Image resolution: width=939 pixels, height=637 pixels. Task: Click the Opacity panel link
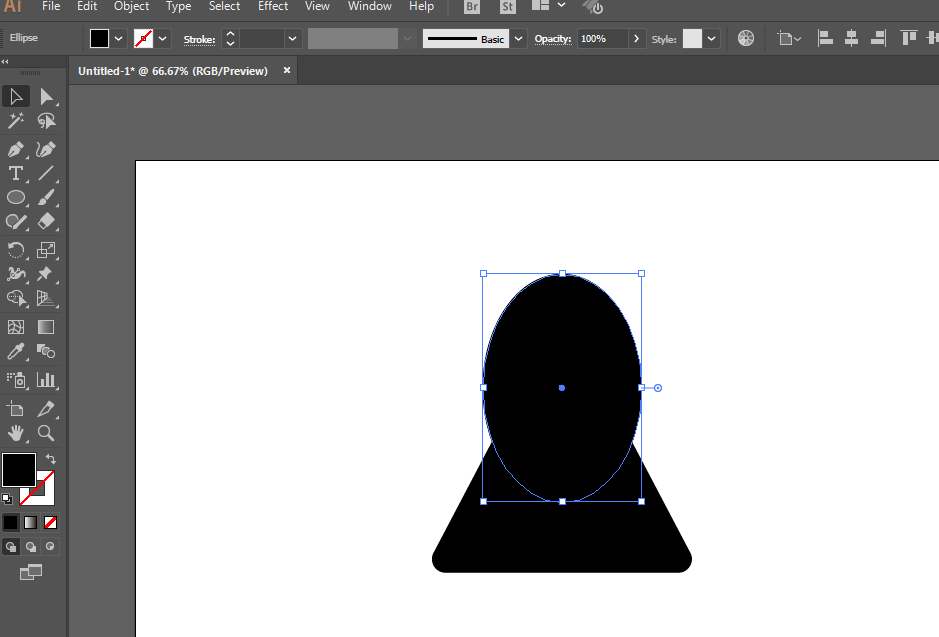(x=552, y=39)
